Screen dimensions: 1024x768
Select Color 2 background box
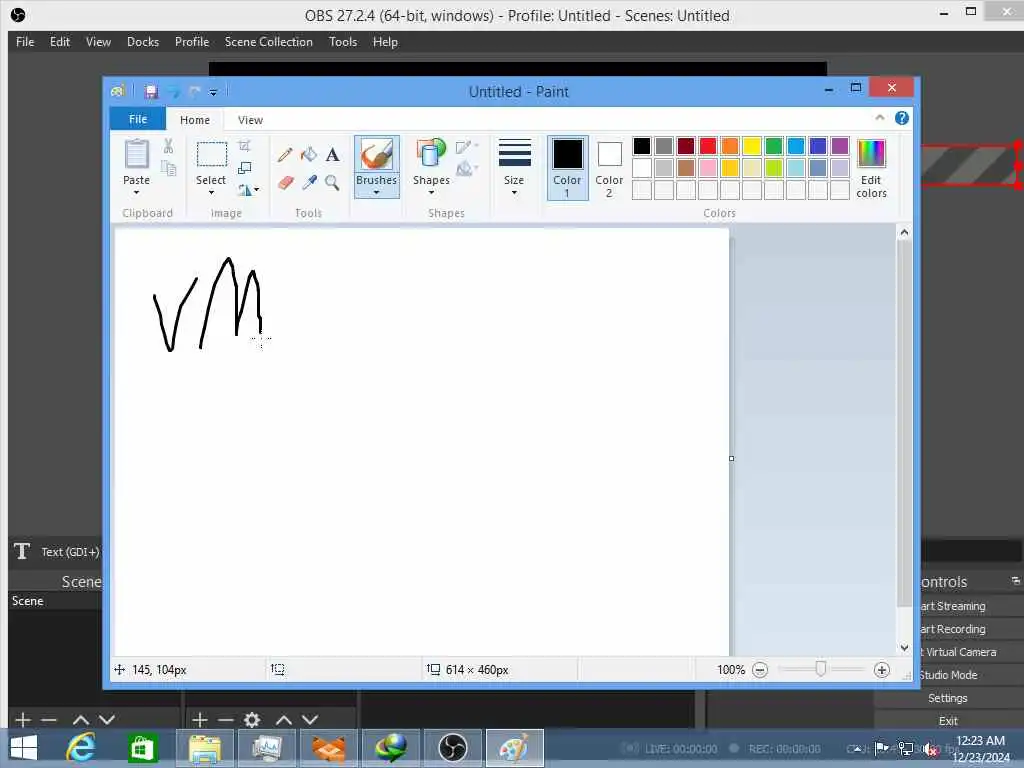pos(609,168)
